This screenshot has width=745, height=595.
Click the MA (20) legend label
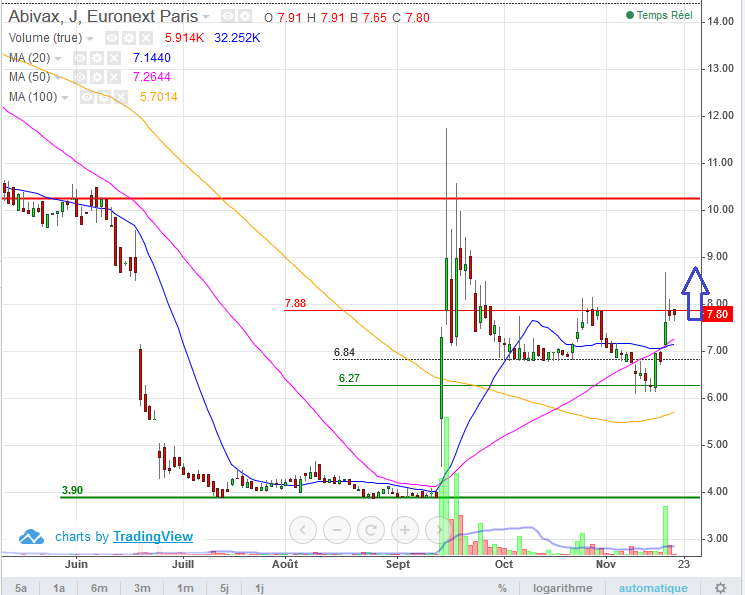[29, 58]
